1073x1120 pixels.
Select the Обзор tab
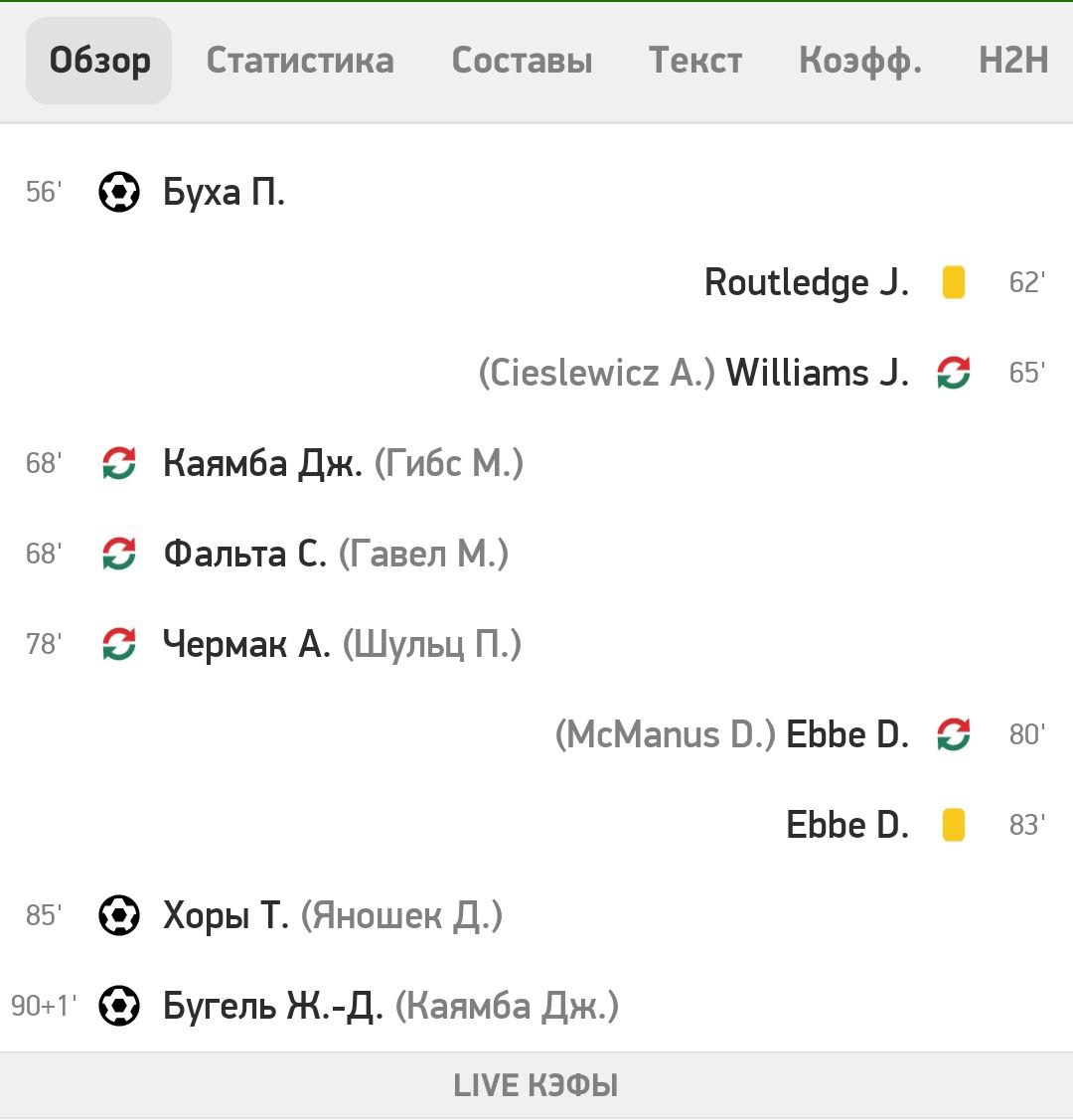[x=99, y=61]
